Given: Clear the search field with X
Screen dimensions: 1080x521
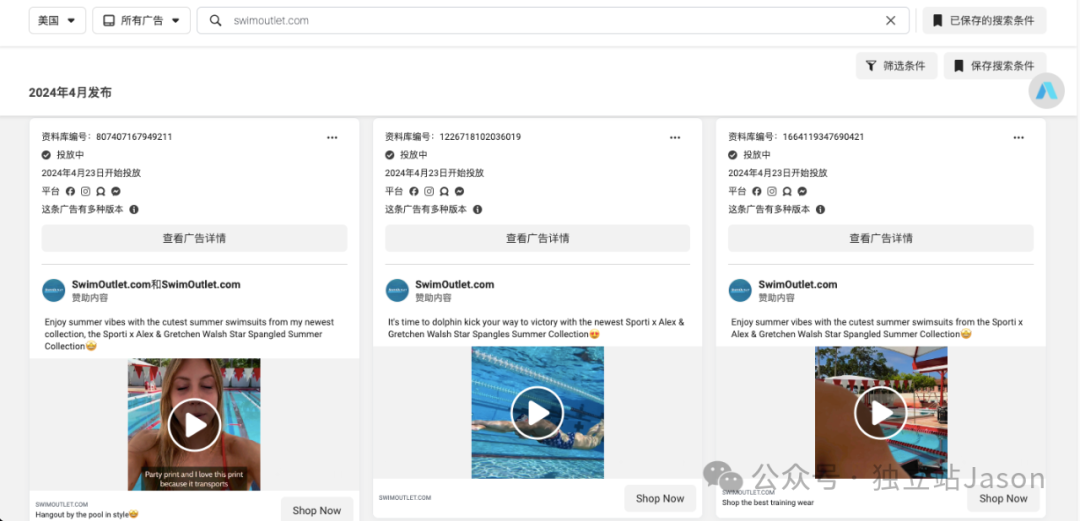Looking at the screenshot, I should [x=891, y=21].
